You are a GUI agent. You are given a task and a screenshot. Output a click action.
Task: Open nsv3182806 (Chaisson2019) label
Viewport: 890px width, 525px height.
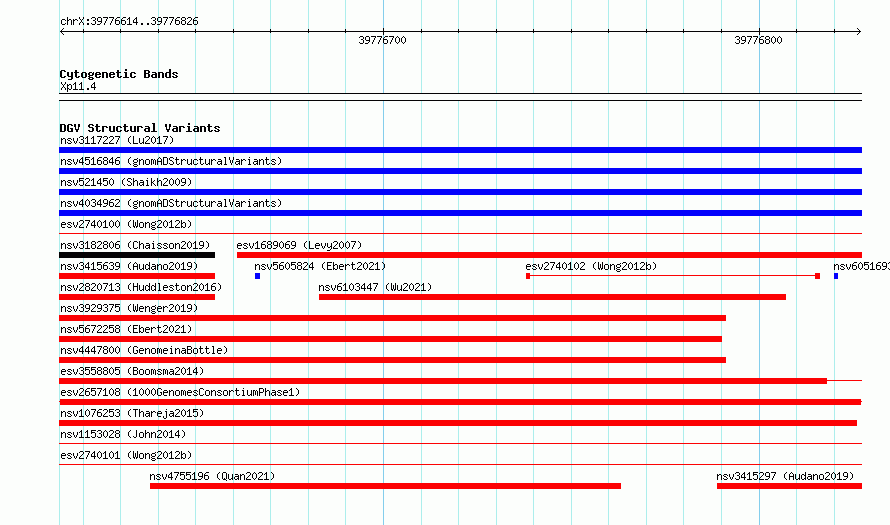135,245
